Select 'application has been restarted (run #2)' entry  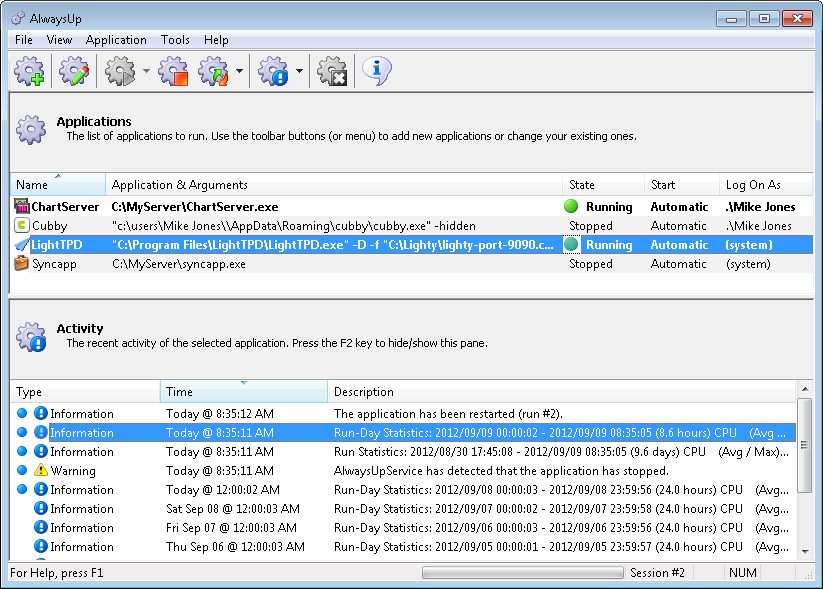[x=448, y=414]
